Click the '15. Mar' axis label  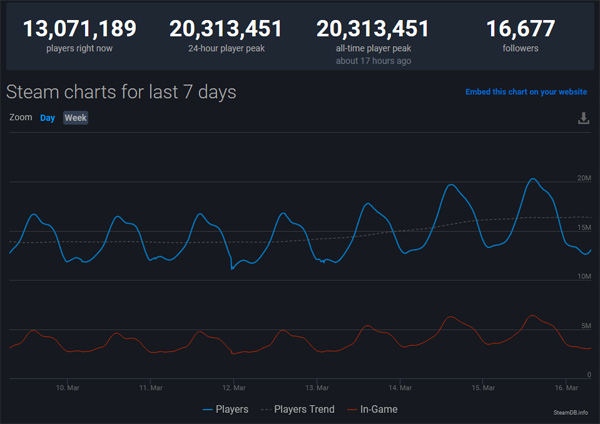point(483,388)
